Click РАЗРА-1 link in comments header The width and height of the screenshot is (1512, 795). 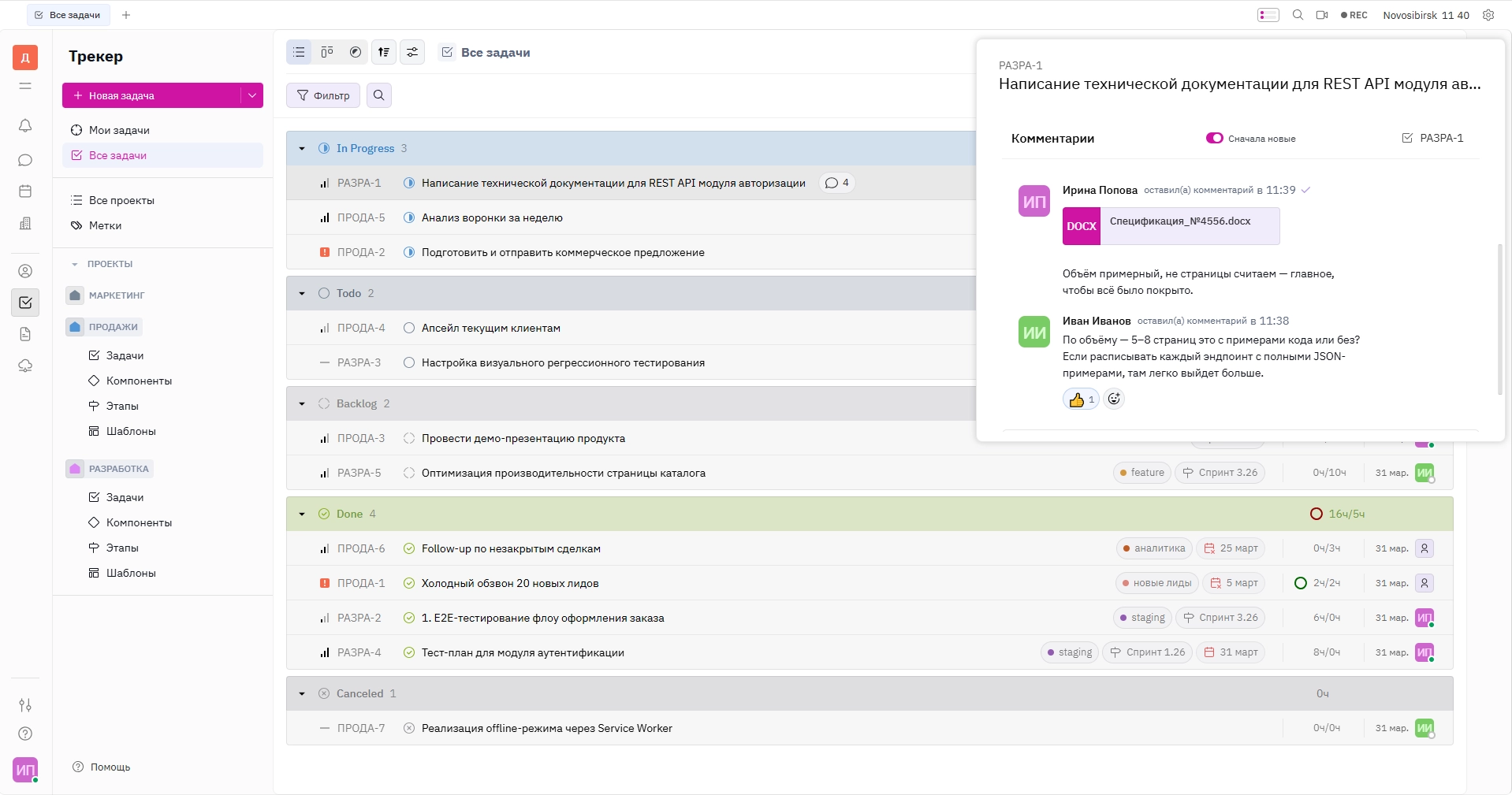point(1432,138)
